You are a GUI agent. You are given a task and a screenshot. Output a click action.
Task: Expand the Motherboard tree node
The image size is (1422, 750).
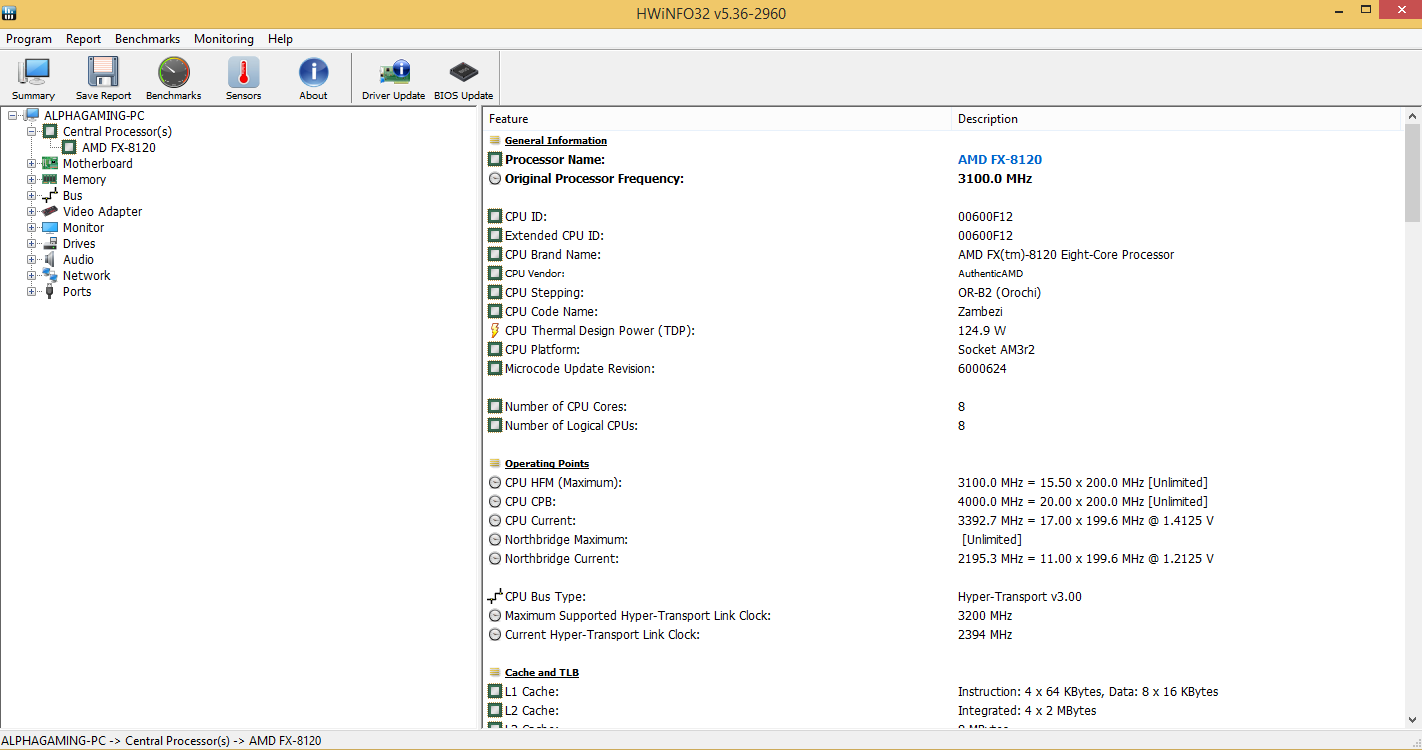[31, 163]
